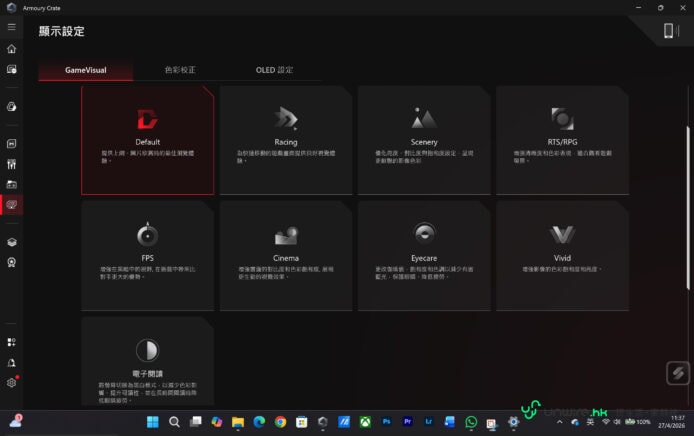The width and height of the screenshot is (694, 436).
Task: Open the taskbar gear settings icon
Action: point(513,422)
